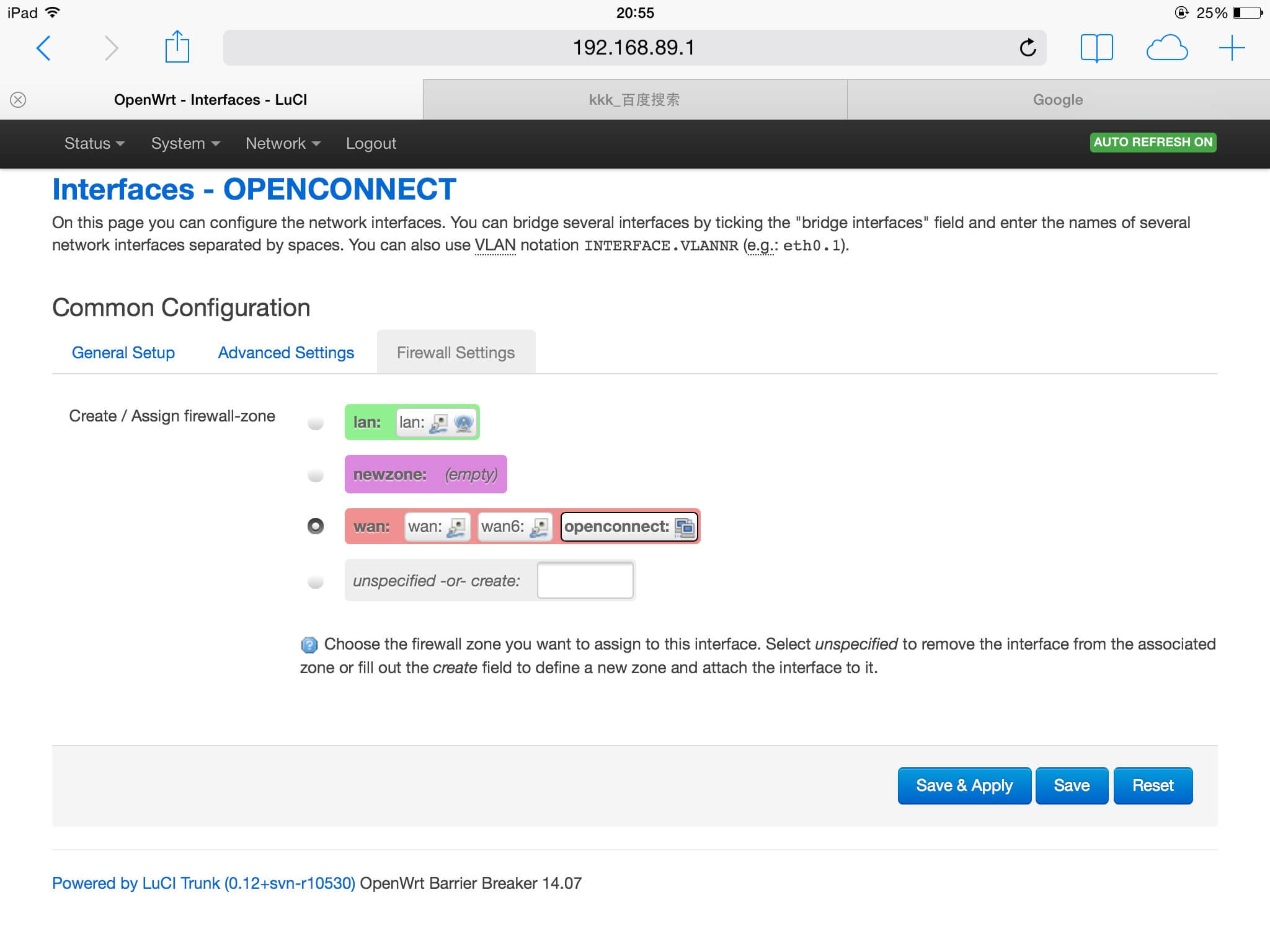Click the 'Common Configuration' heading
This screenshot has height=952, width=1270.
(181, 307)
